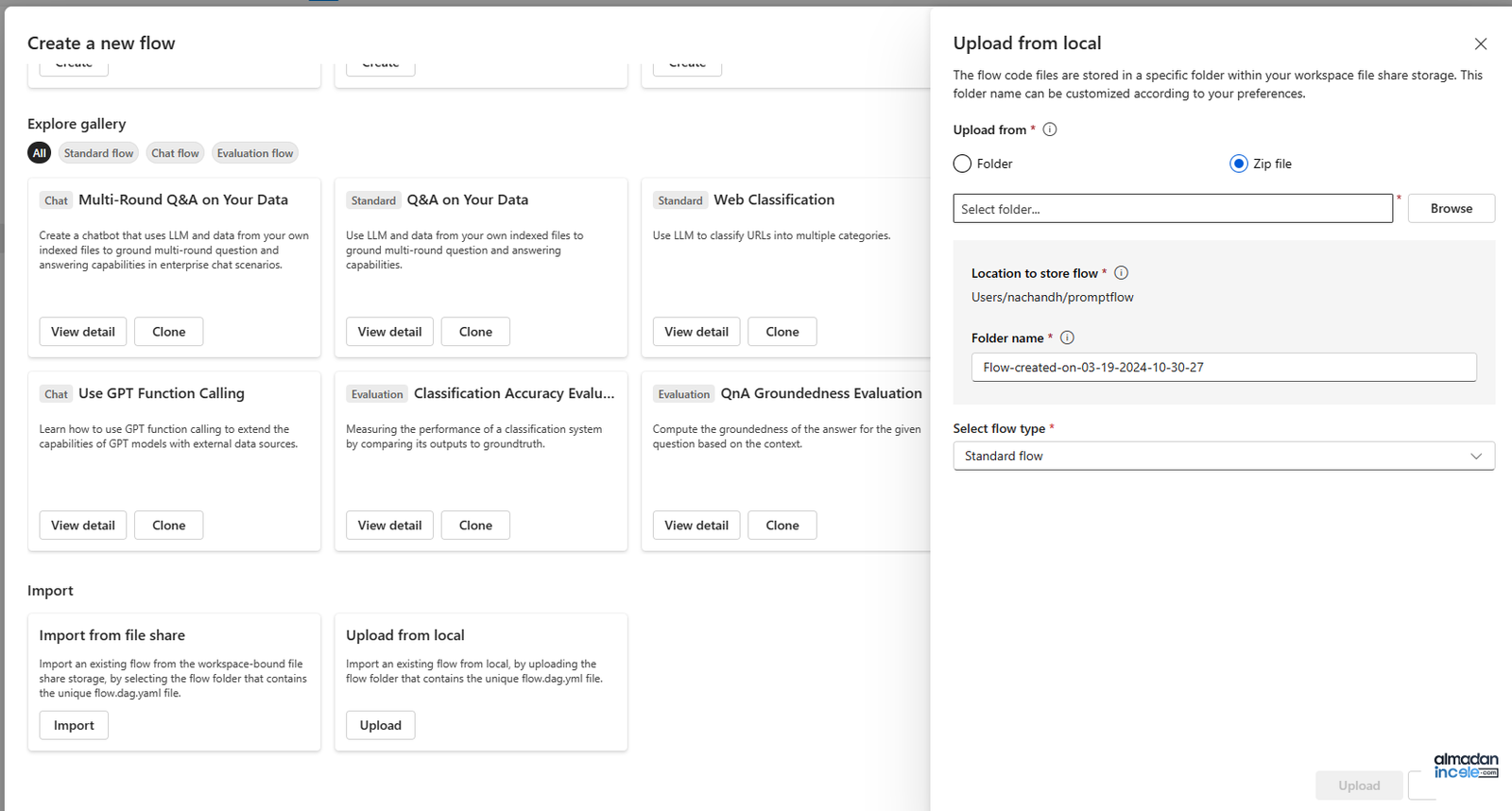Select the Evaluation flow gallery filter
This screenshot has height=811, width=1512.
click(255, 153)
